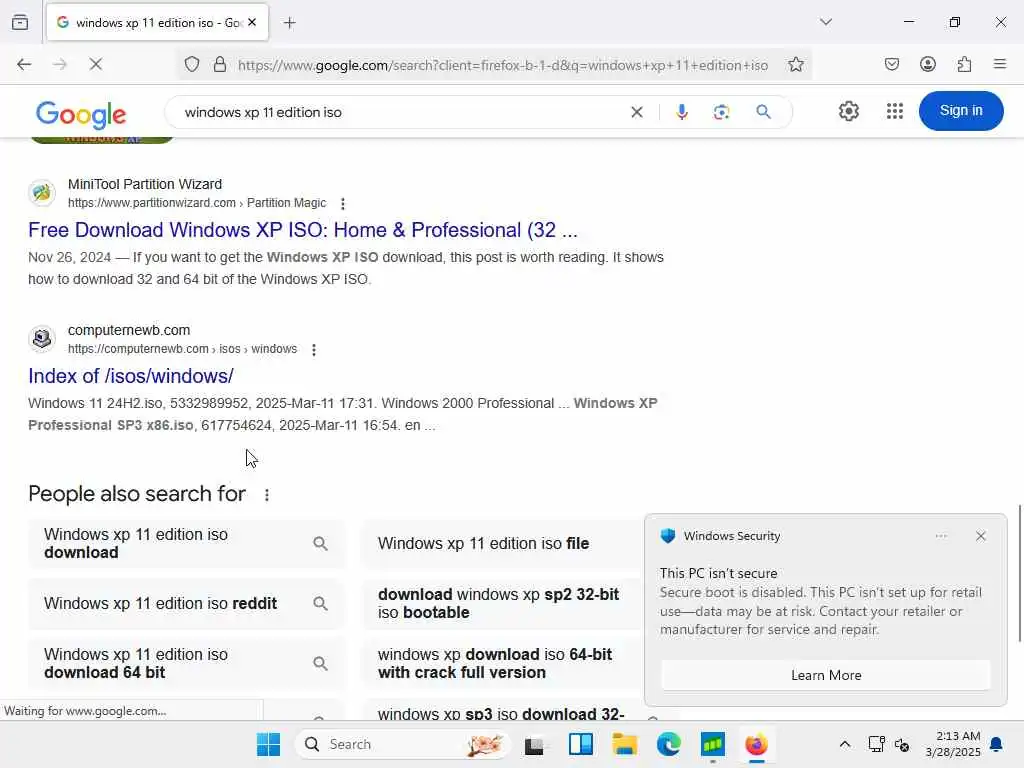This screenshot has height=768, width=1024.
Task: Click the taskbar Search box
Action: (402, 744)
